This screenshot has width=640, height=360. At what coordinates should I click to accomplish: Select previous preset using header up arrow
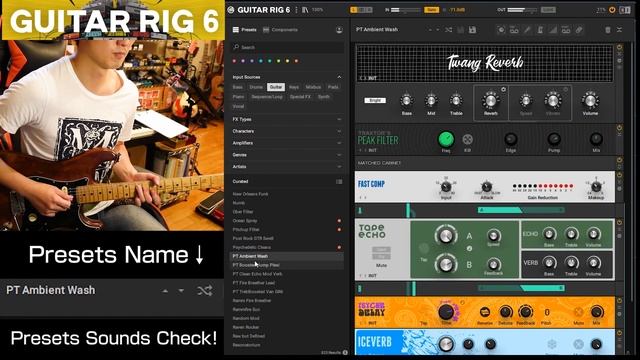pos(429,30)
